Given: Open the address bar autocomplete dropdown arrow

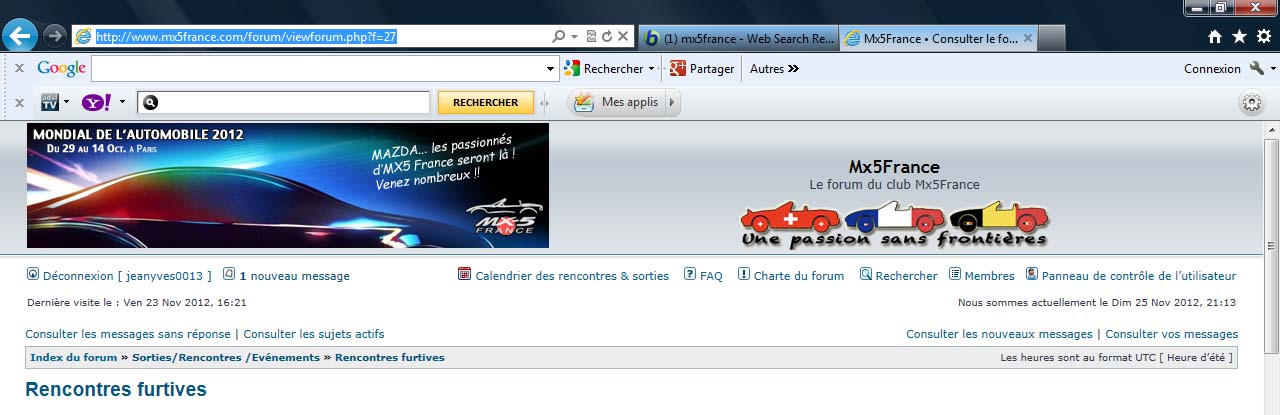Looking at the screenshot, I should tap(575, 36).
